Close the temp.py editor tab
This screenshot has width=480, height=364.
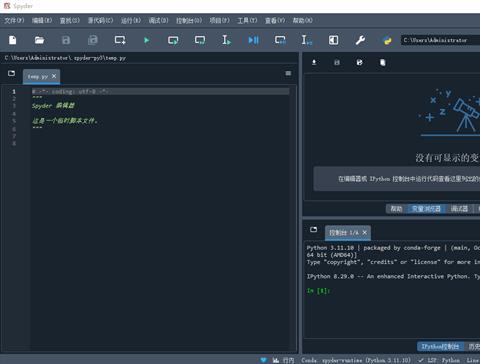(54, 76)
